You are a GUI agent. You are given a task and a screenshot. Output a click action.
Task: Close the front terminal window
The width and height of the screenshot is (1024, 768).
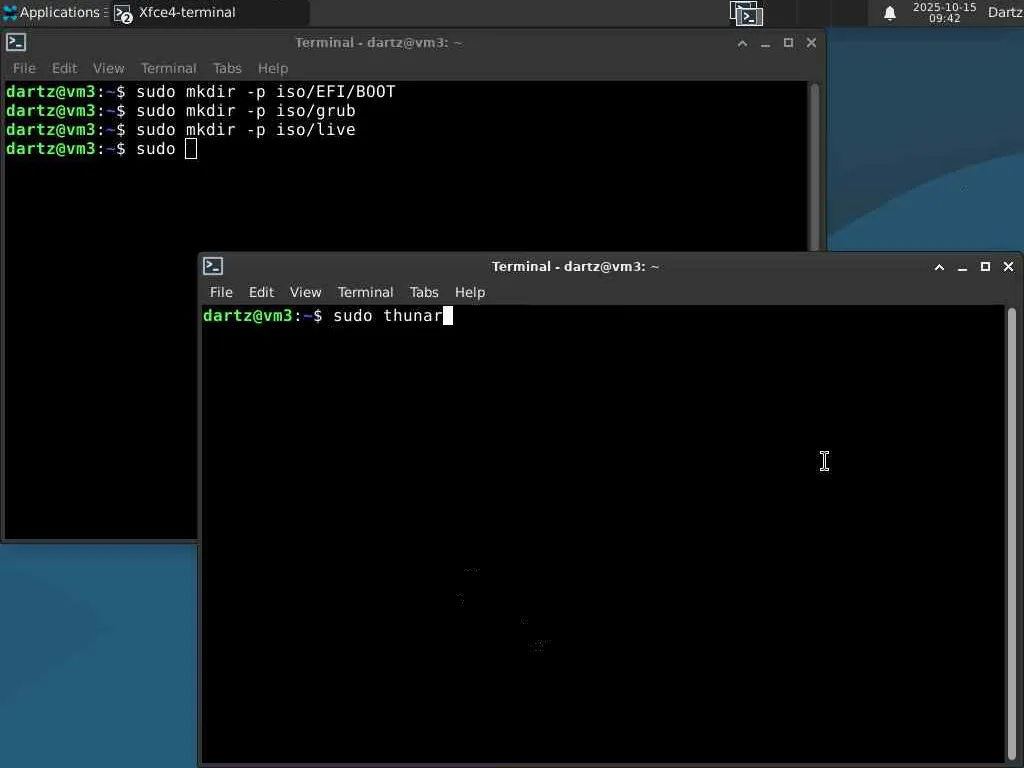(x=1008, y=267)
